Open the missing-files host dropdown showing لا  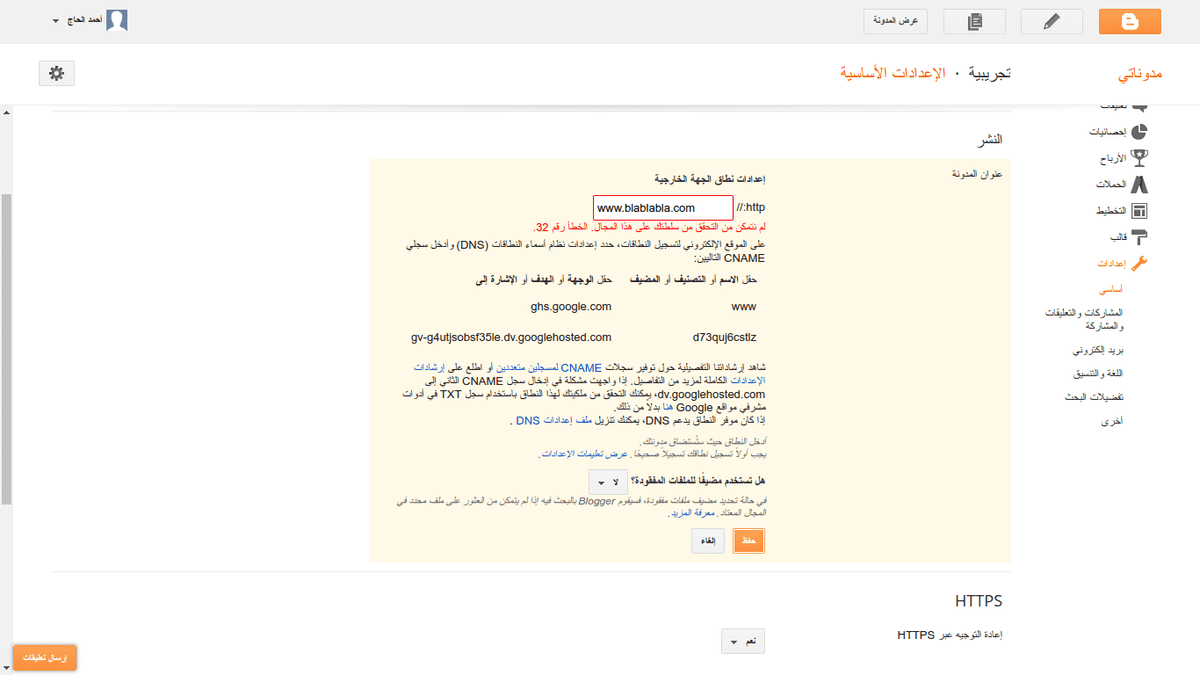pos(608,481)
